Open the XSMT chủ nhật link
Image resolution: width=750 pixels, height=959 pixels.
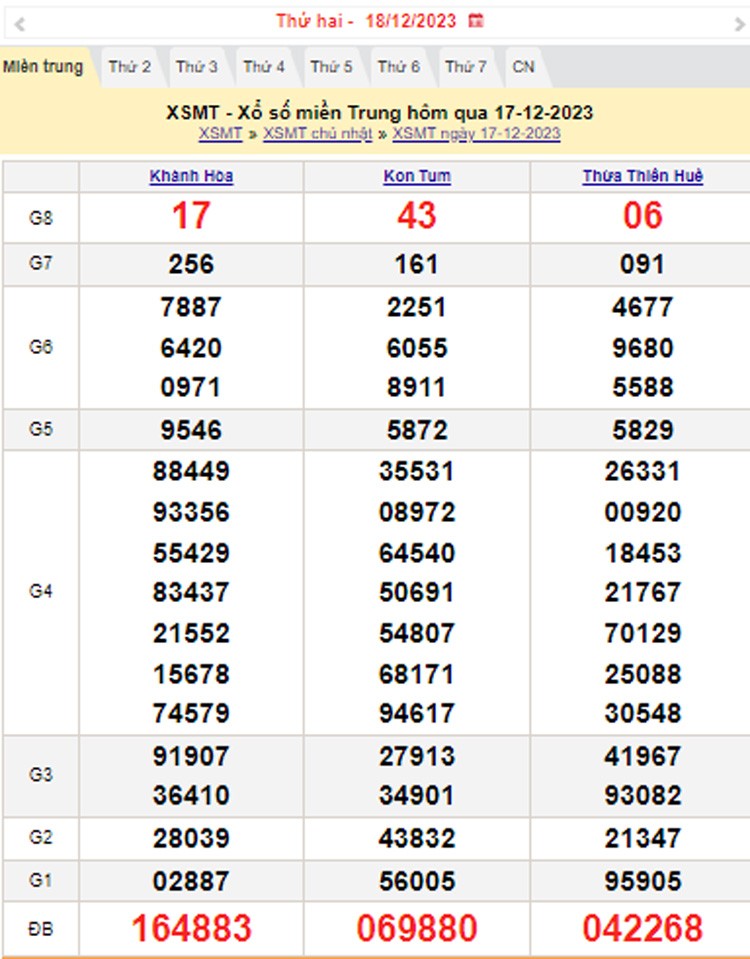click(x=317, y=133)
